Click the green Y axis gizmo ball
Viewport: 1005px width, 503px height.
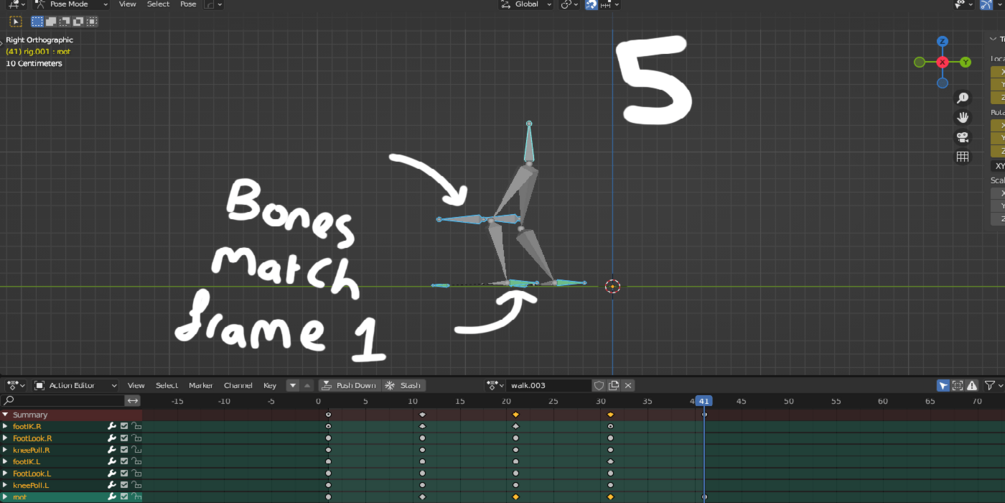click(x=965, y=62)
